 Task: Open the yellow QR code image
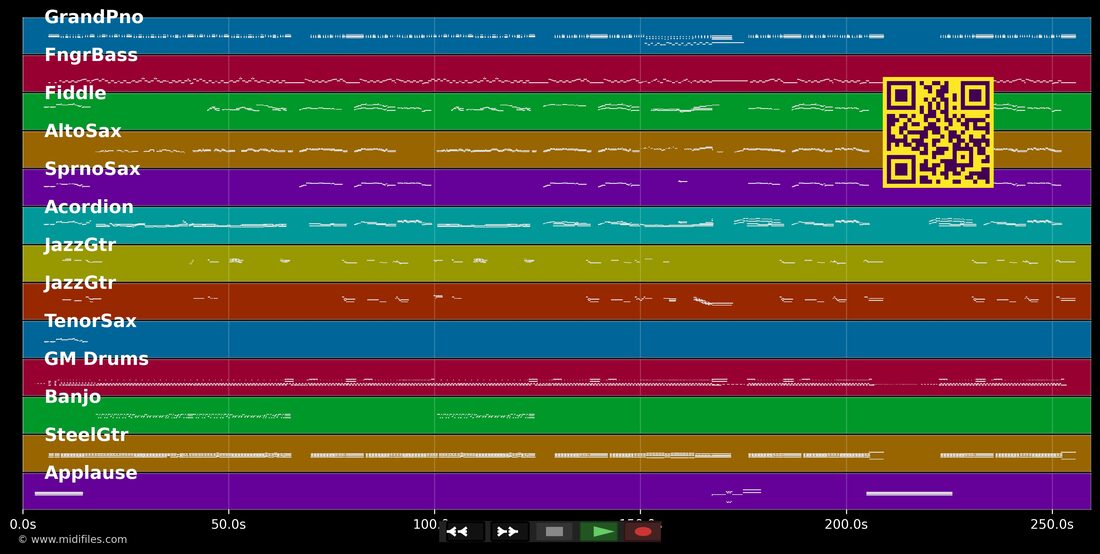(938, 133)
